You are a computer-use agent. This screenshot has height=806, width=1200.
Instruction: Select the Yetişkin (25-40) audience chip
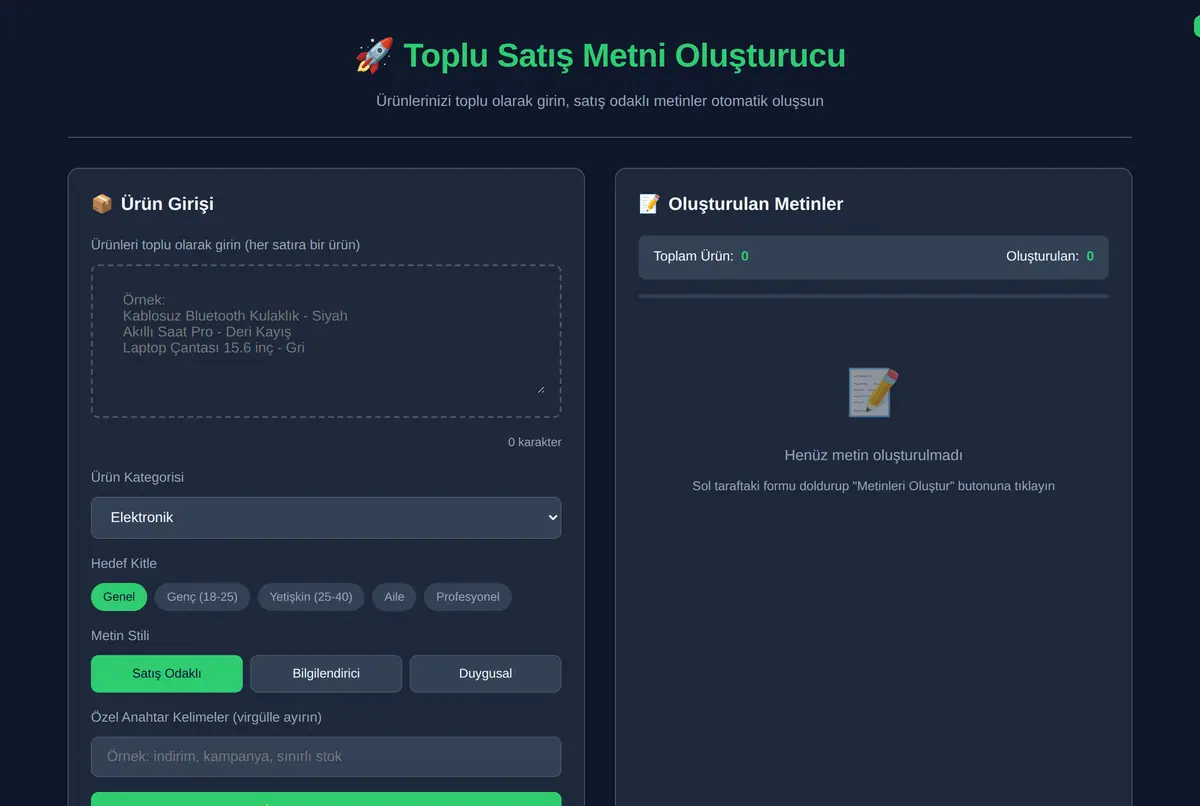(311, 597)
